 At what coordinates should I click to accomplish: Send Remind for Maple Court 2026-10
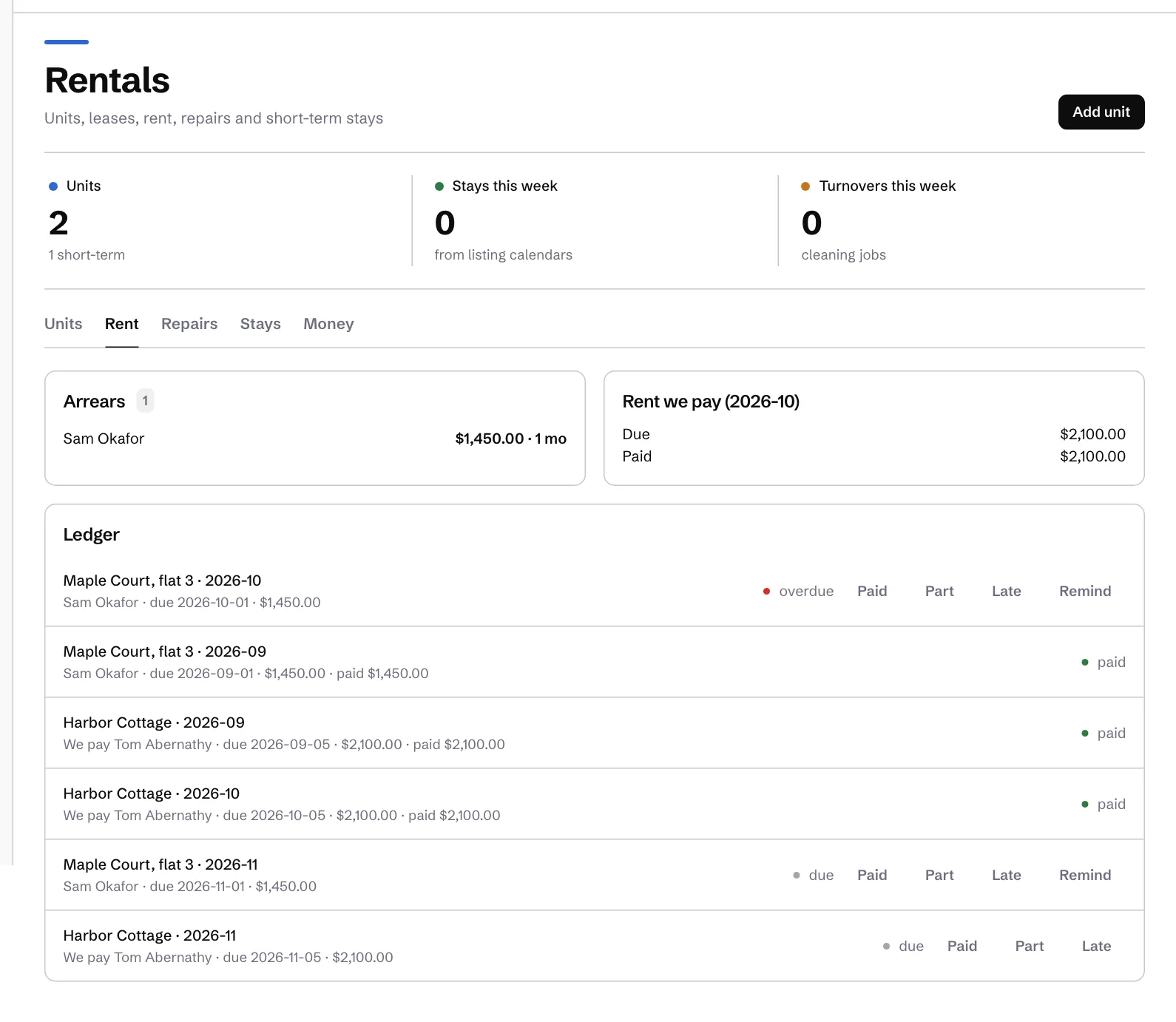(x=1085, y=591)
